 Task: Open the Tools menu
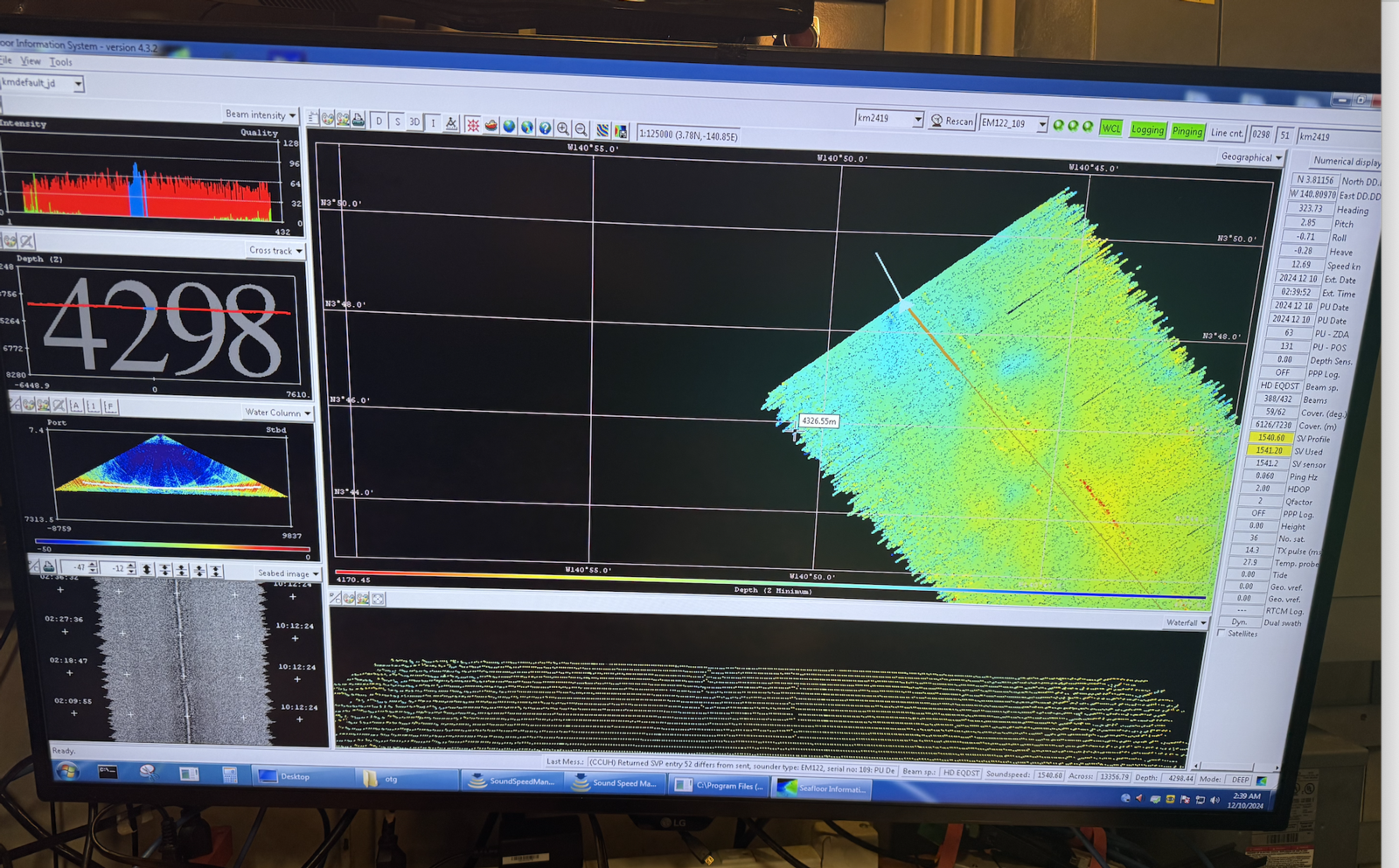coord(60,62)
